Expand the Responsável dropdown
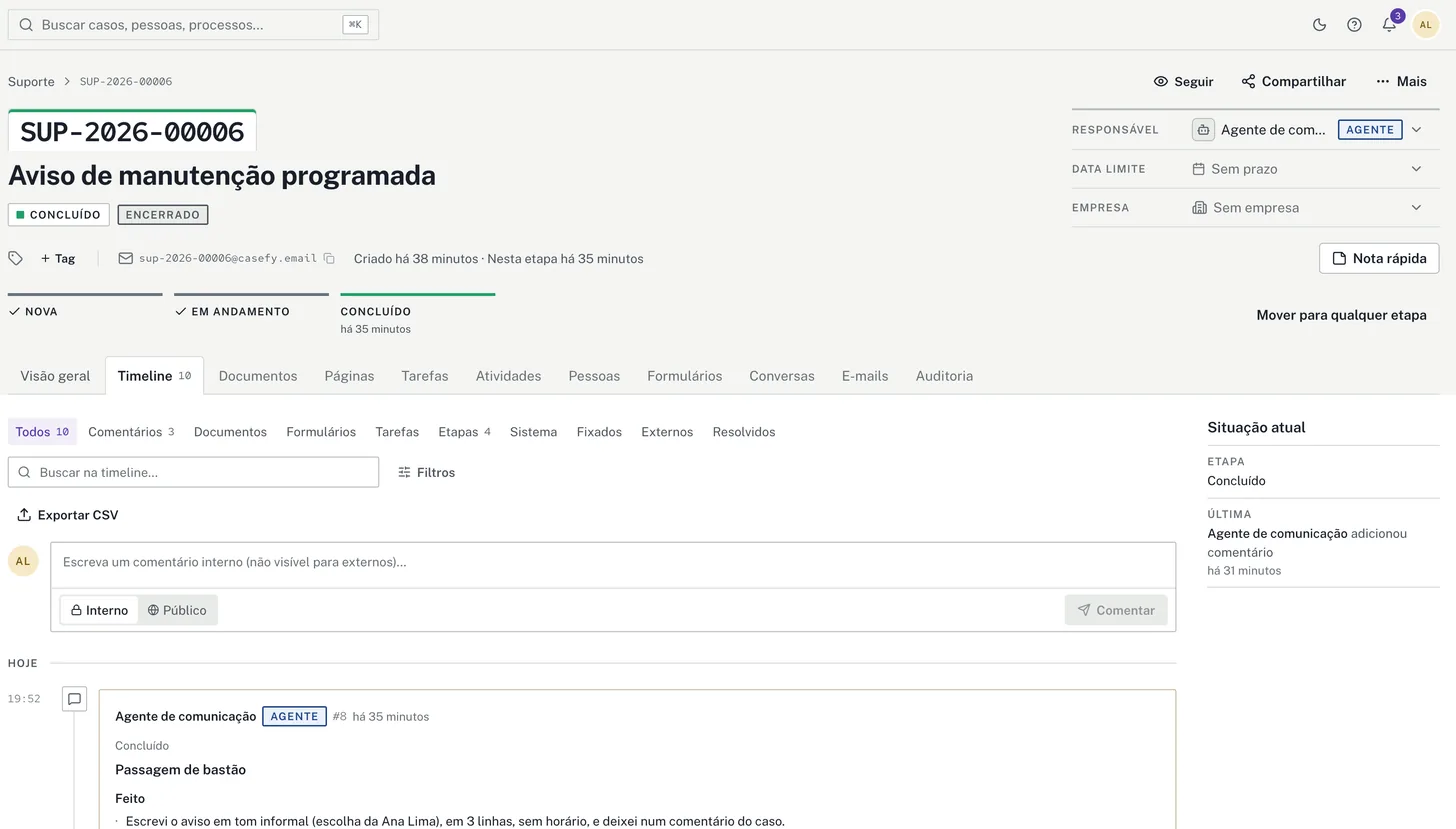This screenshot has width=1456, height=829. [x=1416, y=129]
